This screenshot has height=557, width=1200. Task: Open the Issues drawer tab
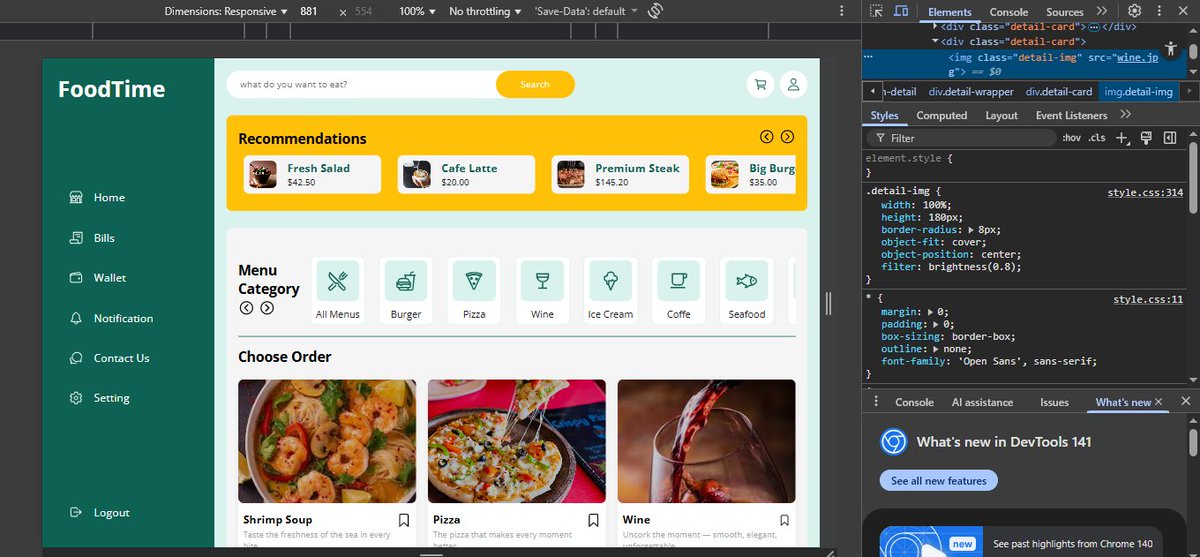1054,402
